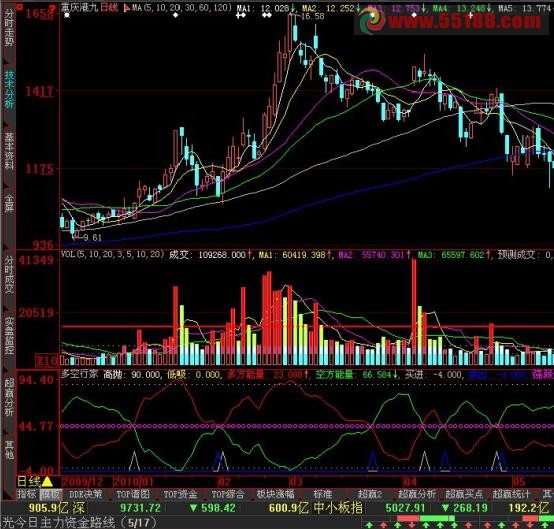This screenshot has width=554, height=529.
Task: Select the 模板 bottom tab
Action: (50, 494)
